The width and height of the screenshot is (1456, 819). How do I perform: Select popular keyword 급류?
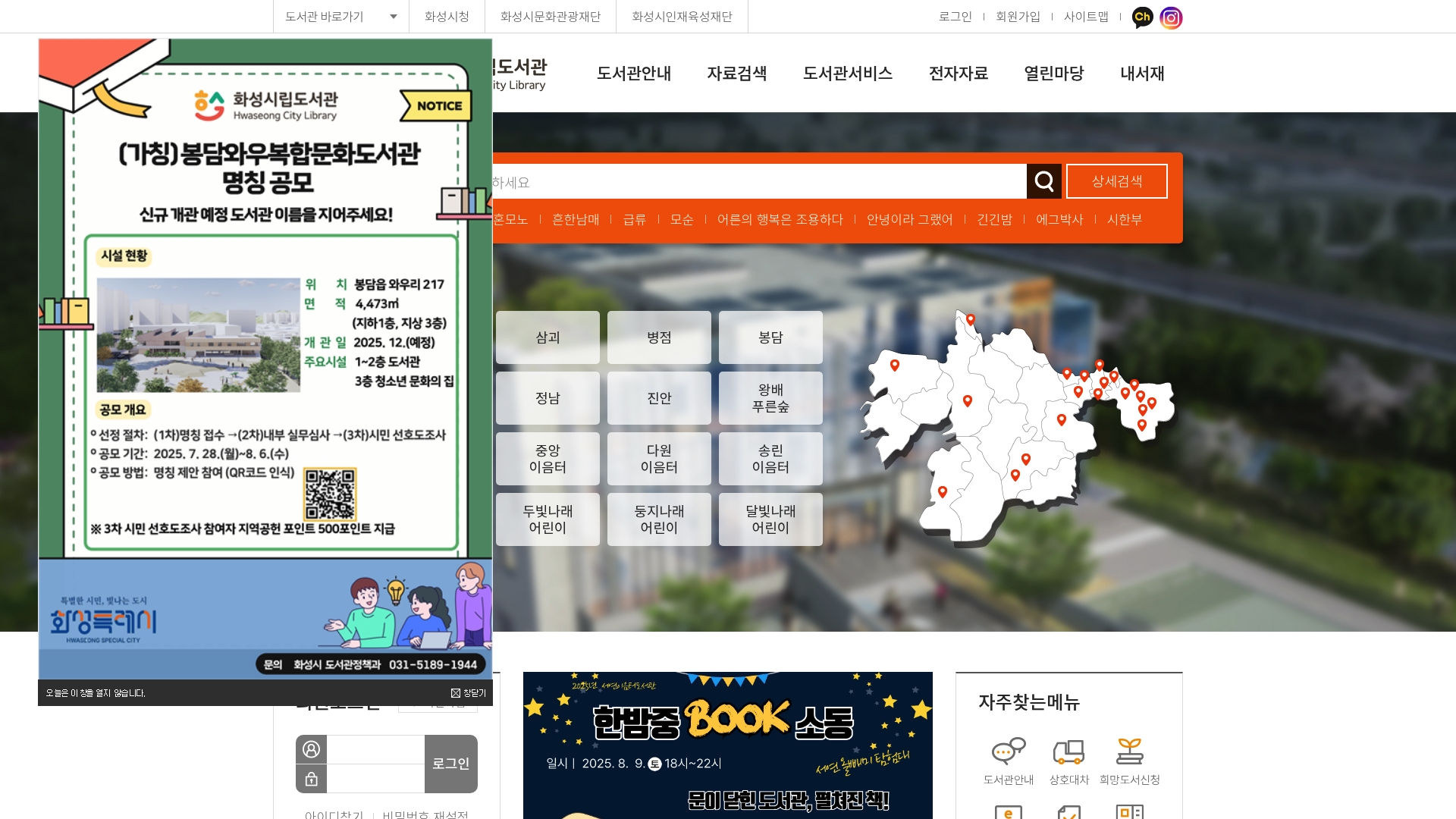click(x=635, y=220)
